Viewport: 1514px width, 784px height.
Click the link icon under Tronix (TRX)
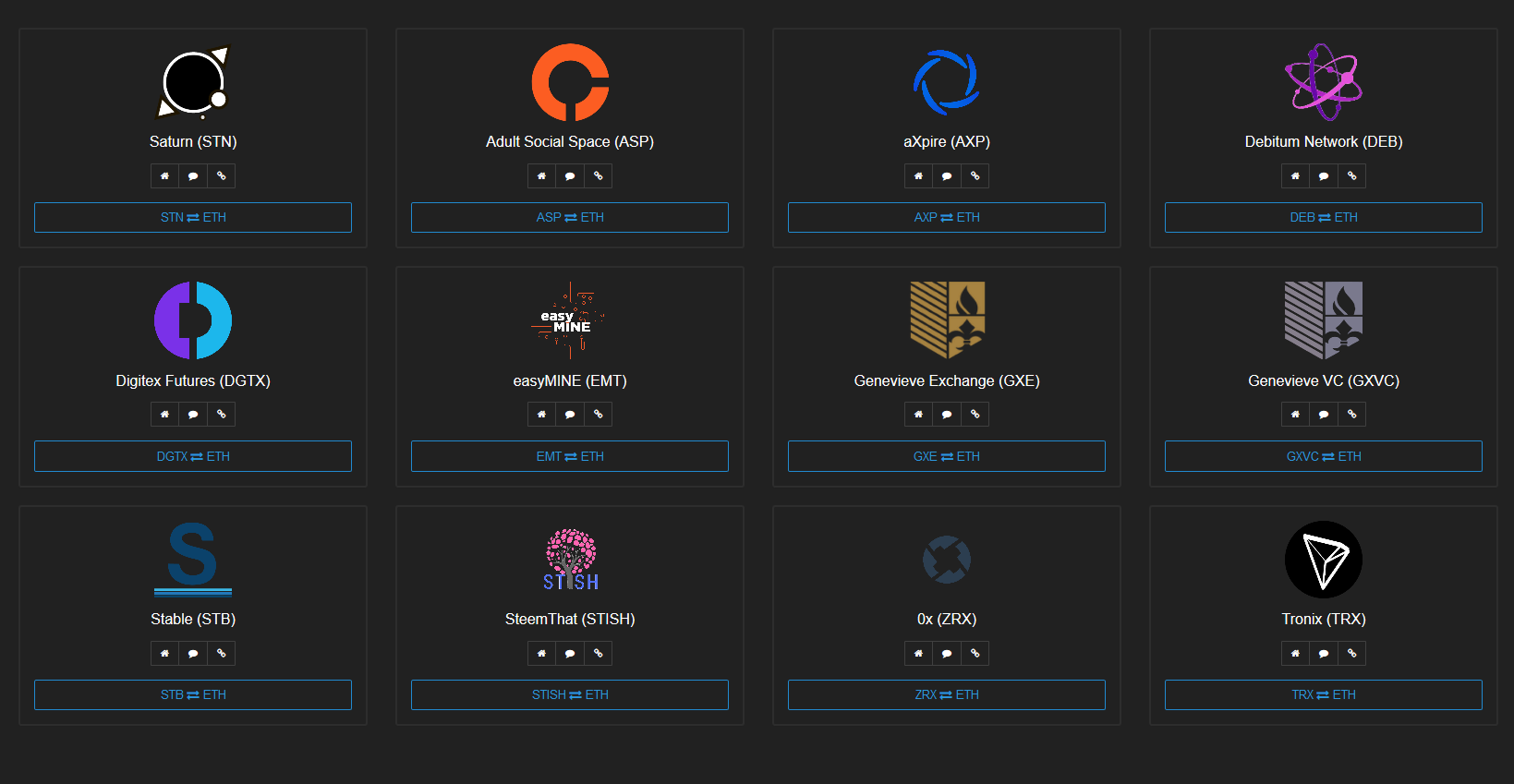pos(1351,653)
